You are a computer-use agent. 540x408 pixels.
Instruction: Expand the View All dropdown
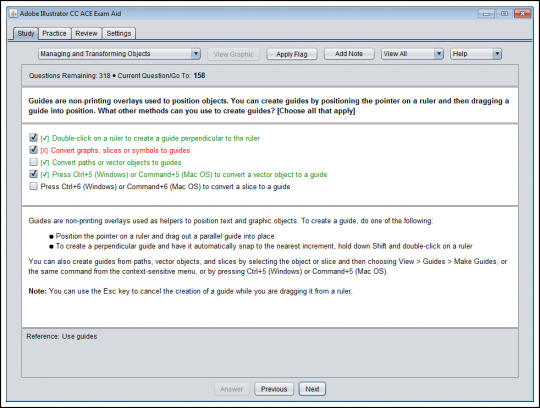tap(412, 54)
